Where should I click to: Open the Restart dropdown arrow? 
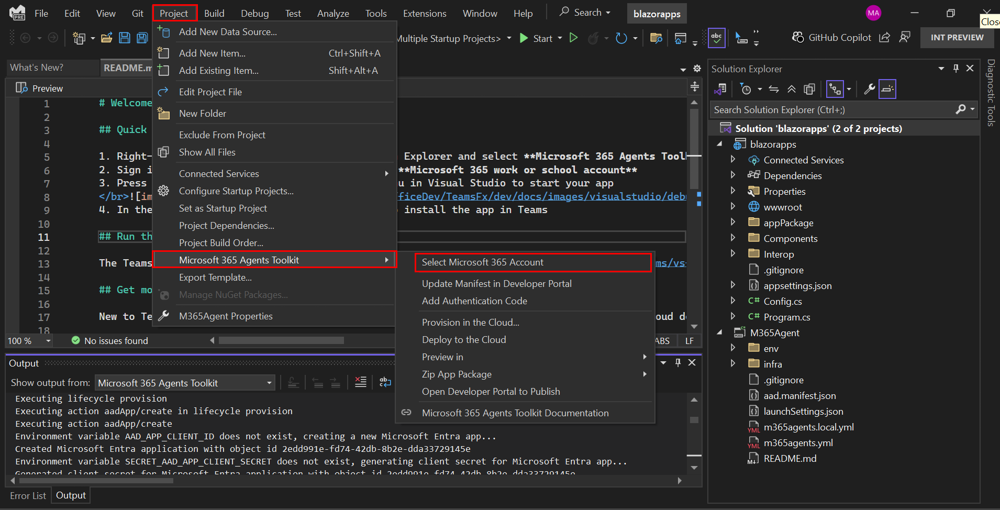(636, 38)
